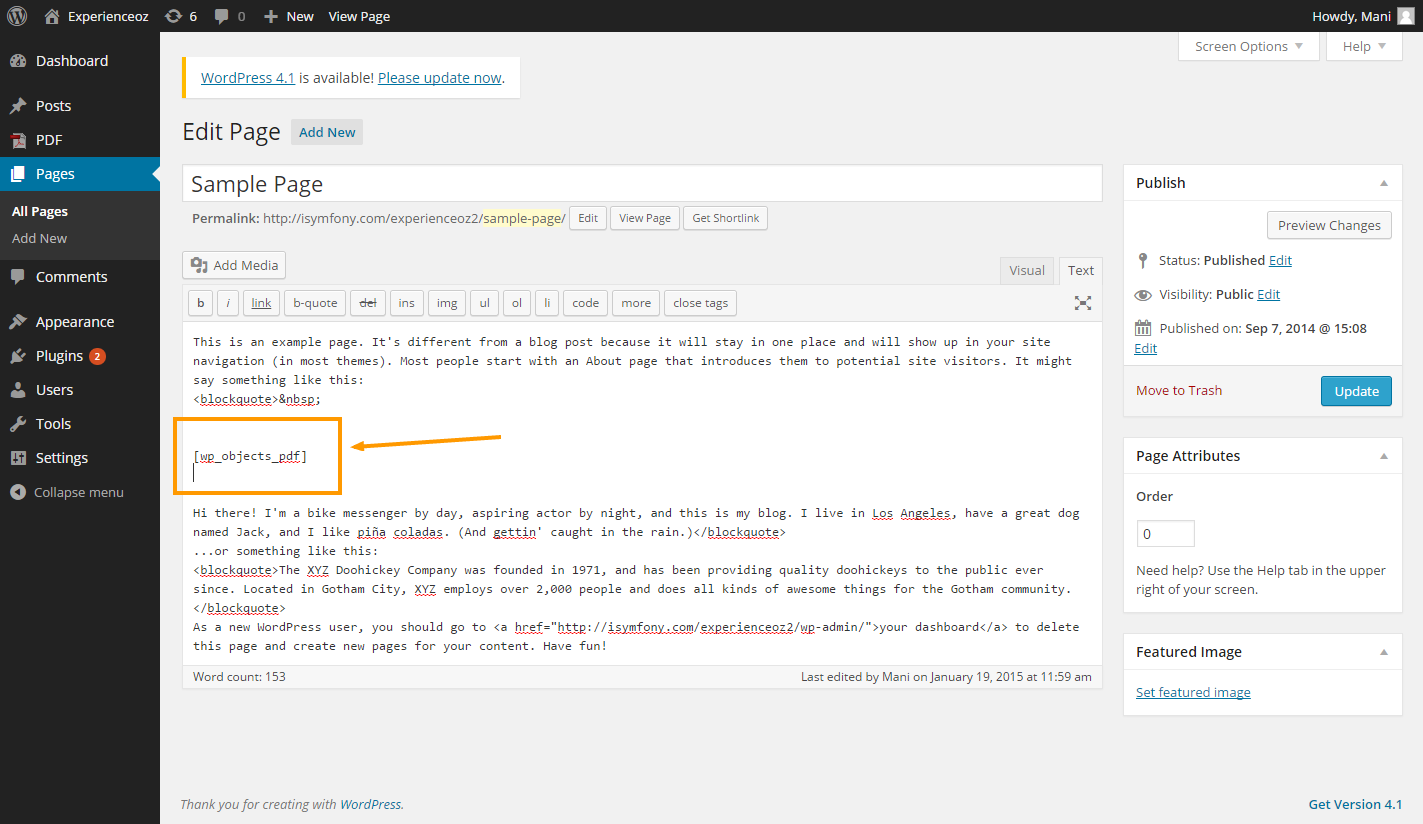Click the Preview Changes button
1423x824 pixels.
(x=1329, y=225)
